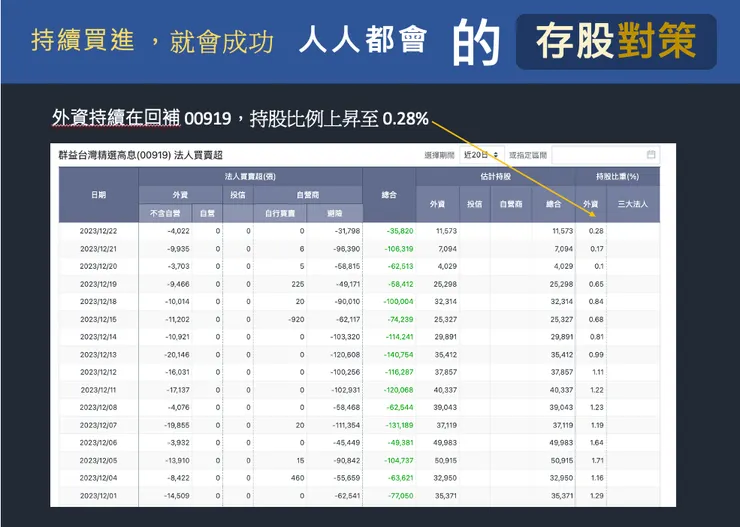Image resolution: width=740 pixels, height=527 pixels.
Task: Click the date cell 2023/12/20
Action: coord(98,266)
